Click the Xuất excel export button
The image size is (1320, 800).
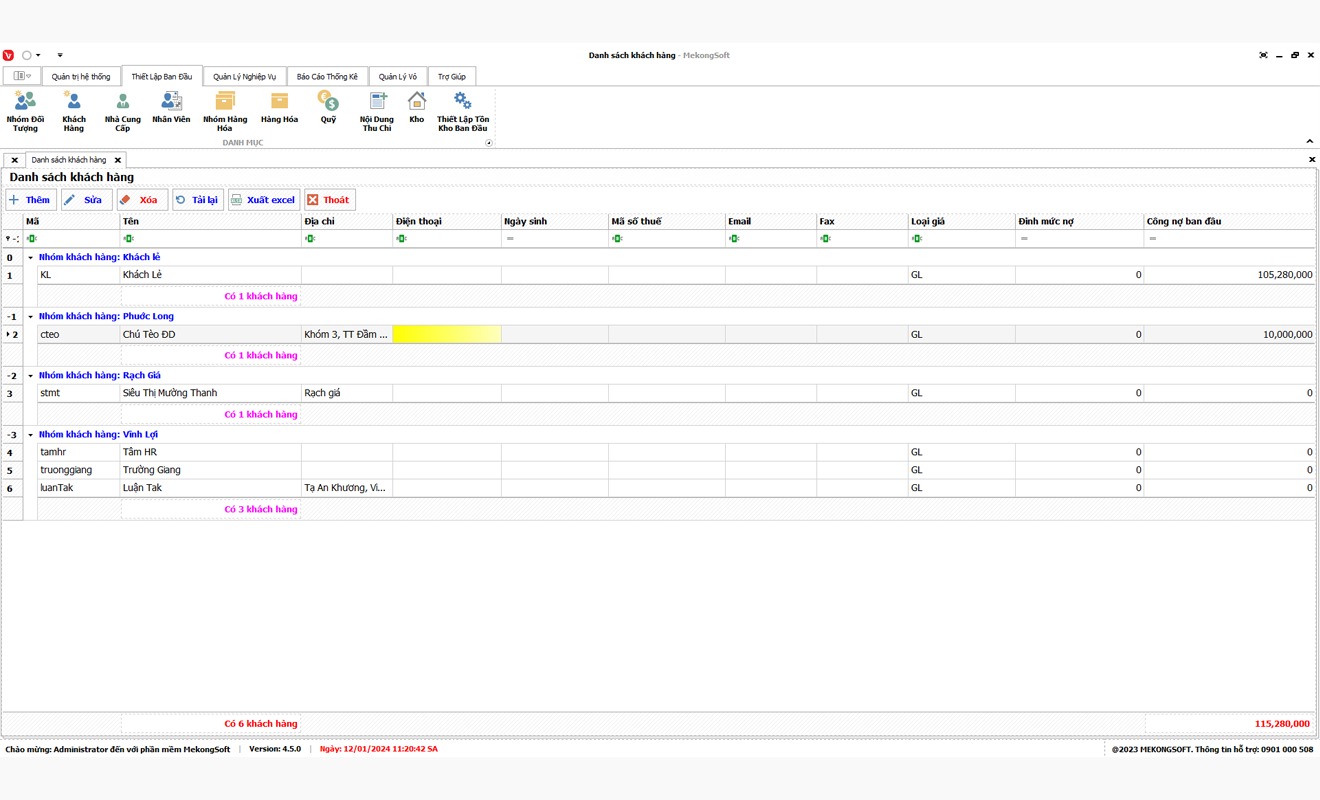click(x=263, y=200)
